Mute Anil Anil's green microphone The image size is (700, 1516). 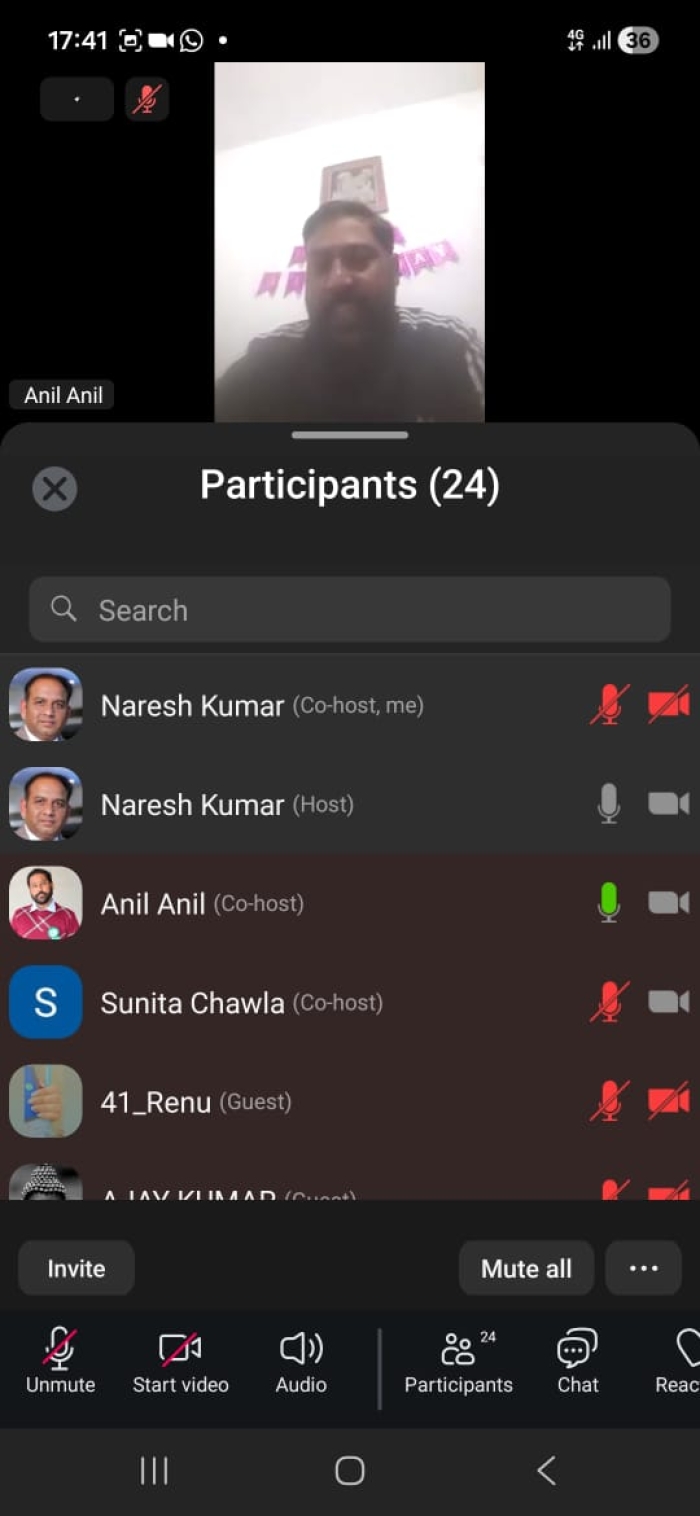(609, 903)
